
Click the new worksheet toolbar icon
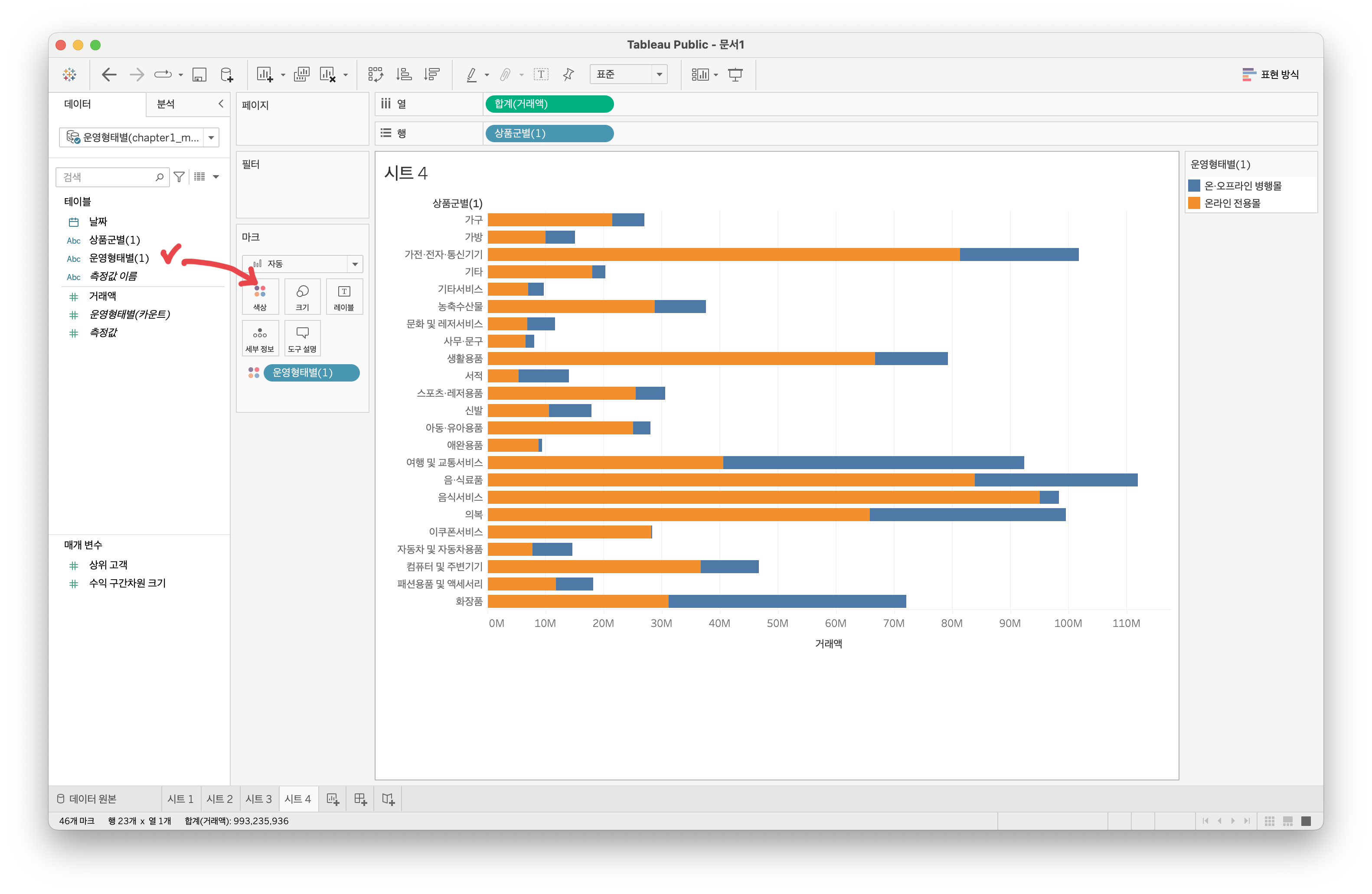click(x=265, y=75)
